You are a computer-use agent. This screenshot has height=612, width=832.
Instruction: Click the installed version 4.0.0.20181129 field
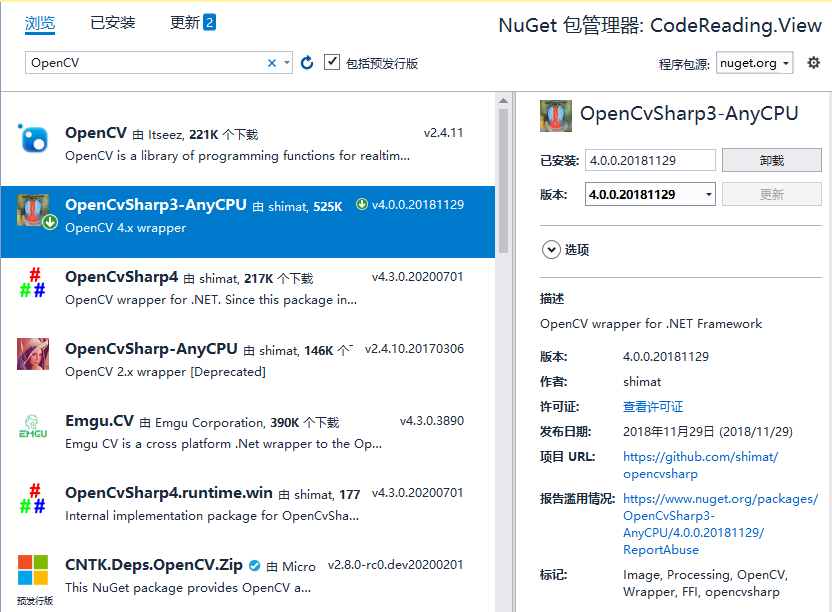(650, 160)
